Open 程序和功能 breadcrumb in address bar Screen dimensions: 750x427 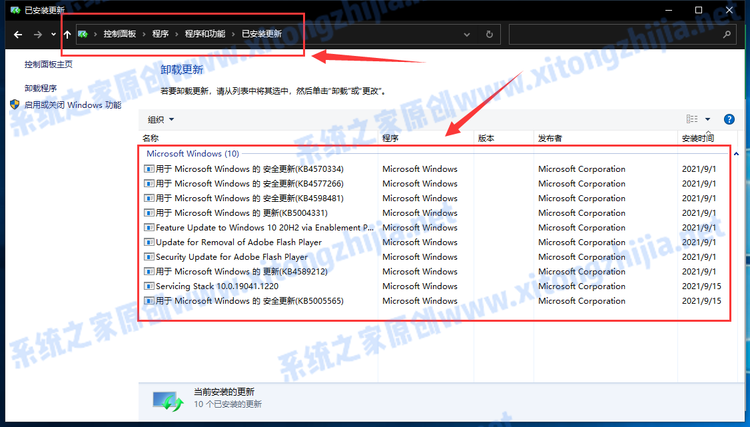coord(205,34)
